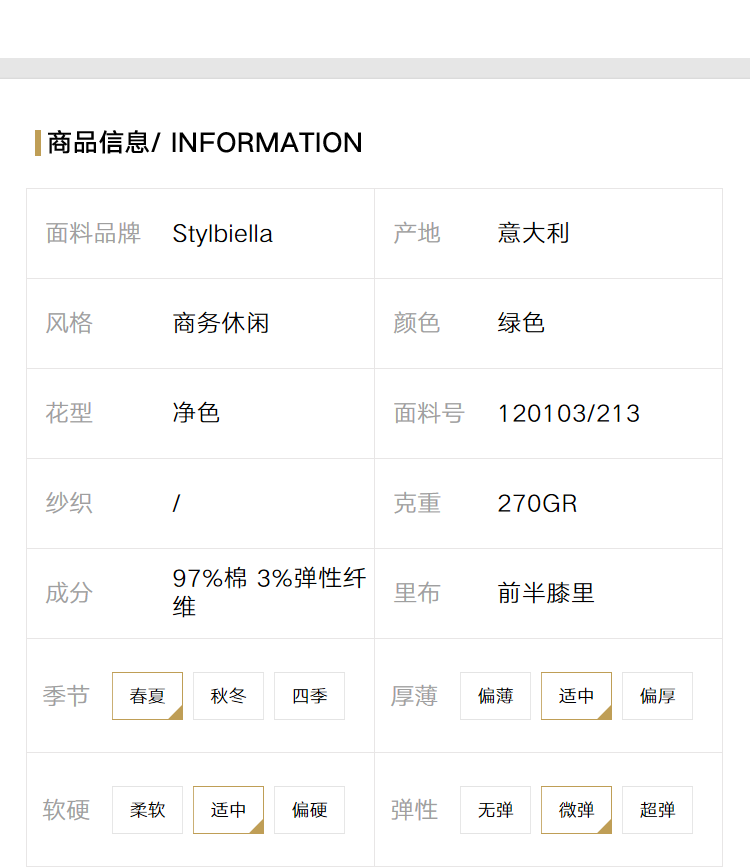Select the 春夏 season option

pos(147,696)
